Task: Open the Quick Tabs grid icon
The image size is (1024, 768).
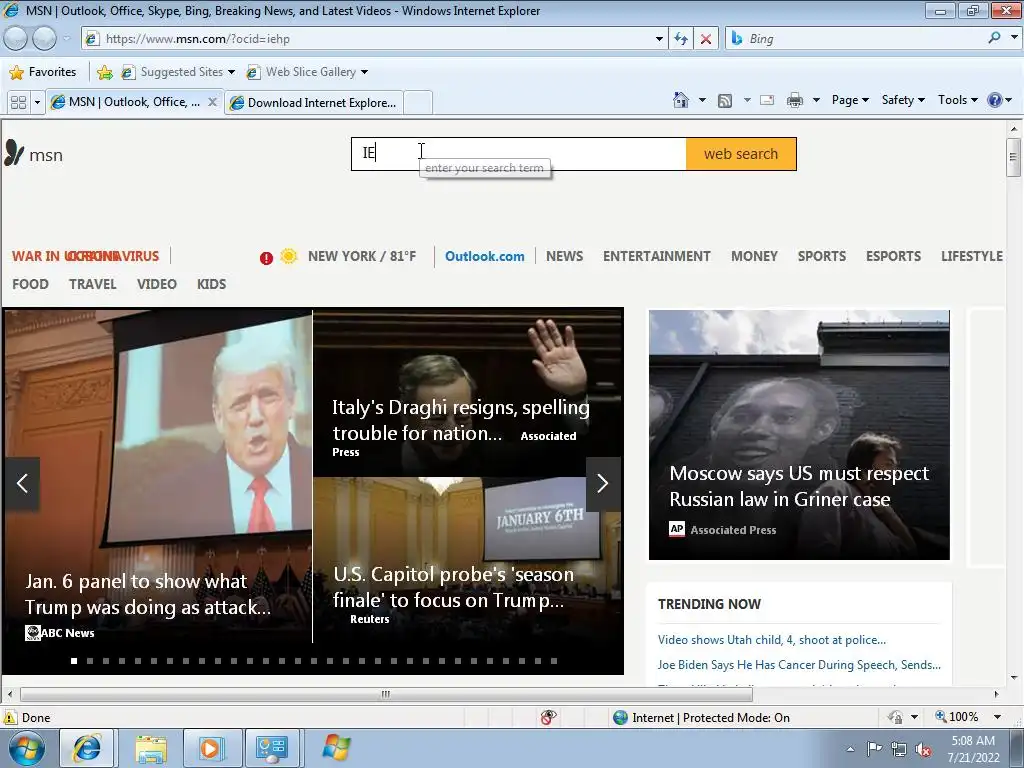Action: pos(19,103)
